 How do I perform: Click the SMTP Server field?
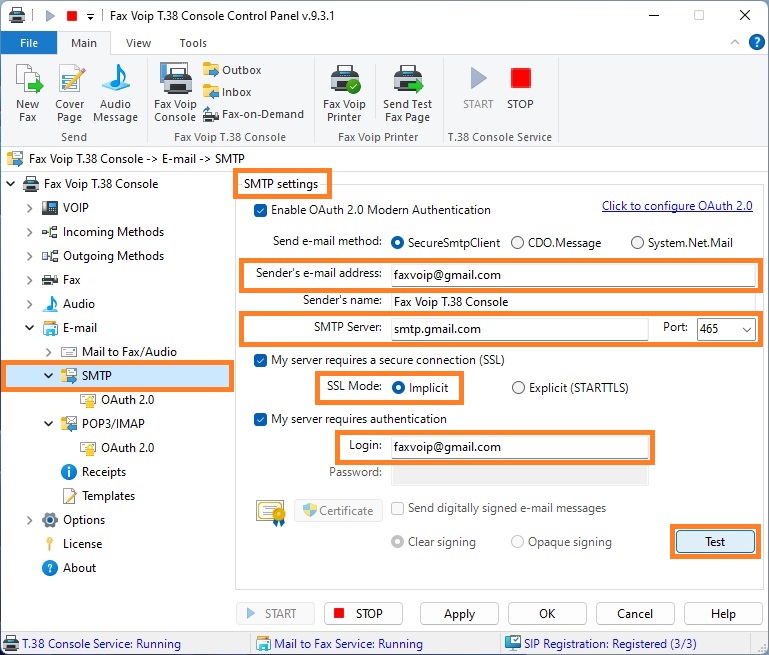click(x=519, y=329)
